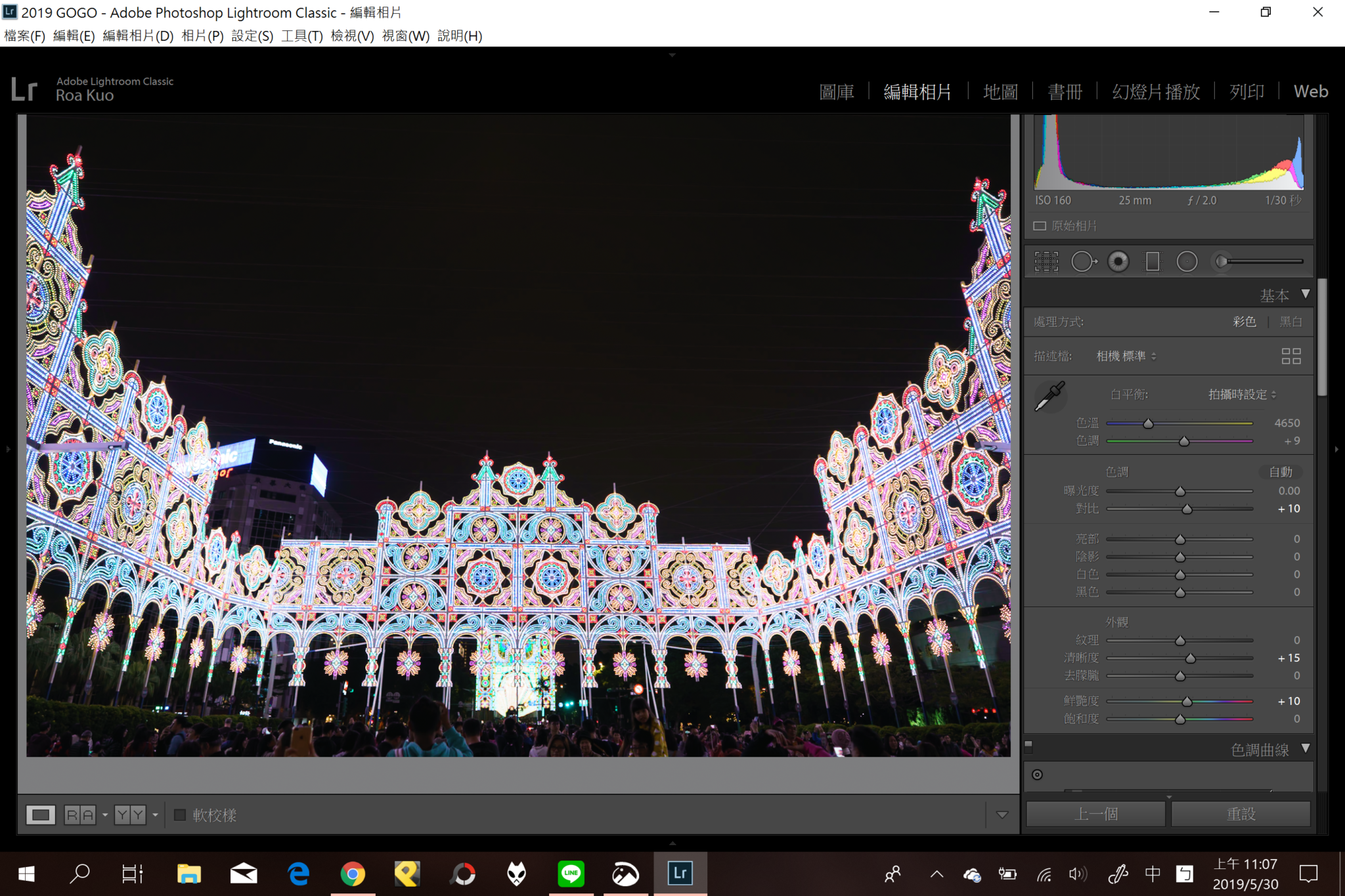
Task: Select the Adjustment Brush tool
Action: coord(1258,261)
